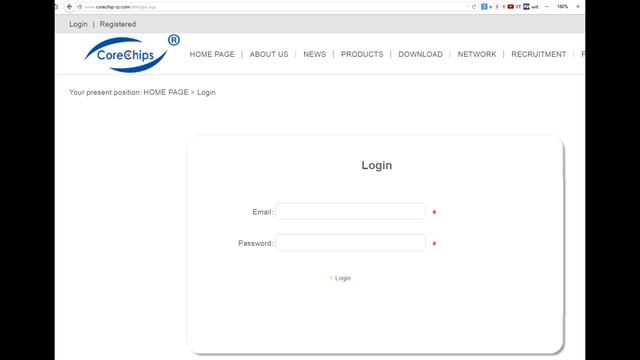Click the zoom out minus button

pyautogui.click(x=547, y=7)
